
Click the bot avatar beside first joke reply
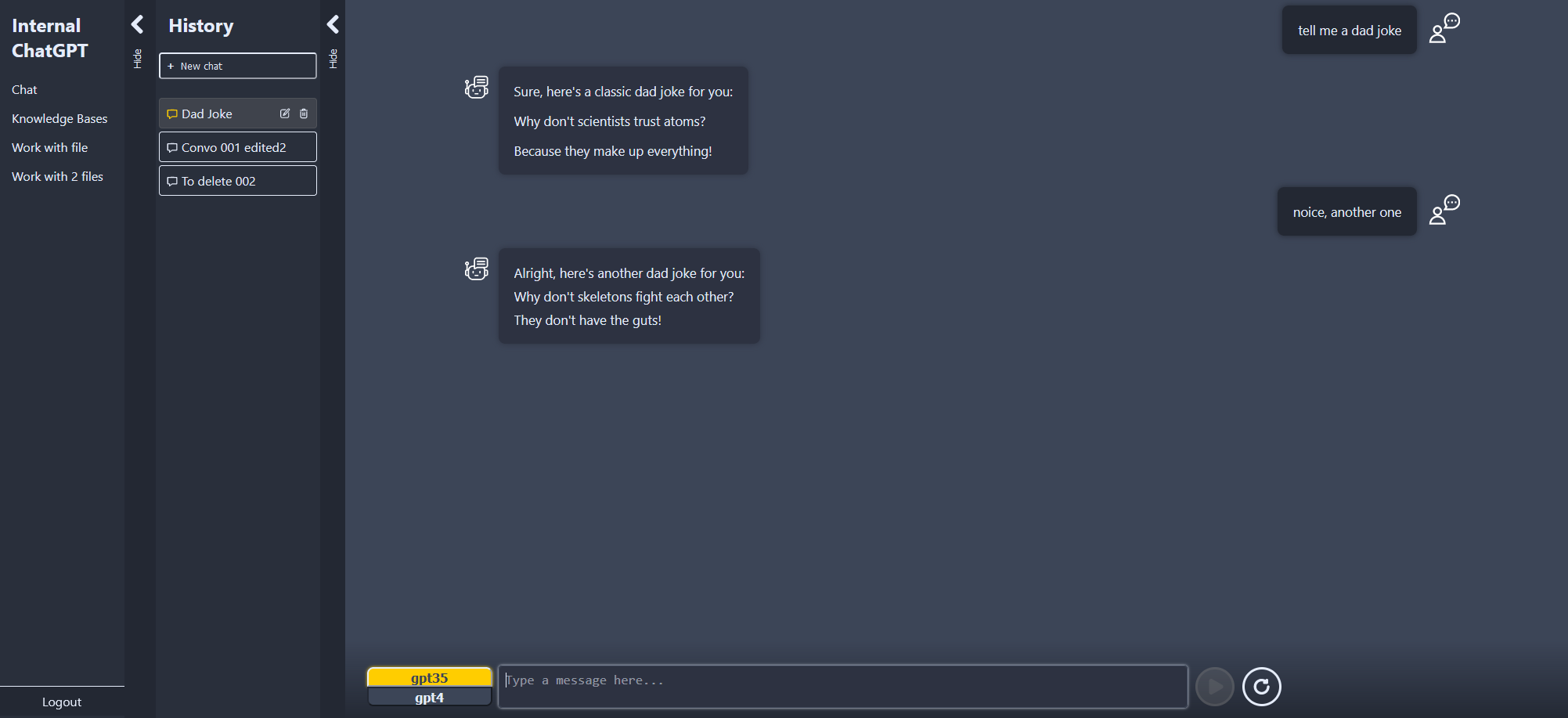(476, 87)
